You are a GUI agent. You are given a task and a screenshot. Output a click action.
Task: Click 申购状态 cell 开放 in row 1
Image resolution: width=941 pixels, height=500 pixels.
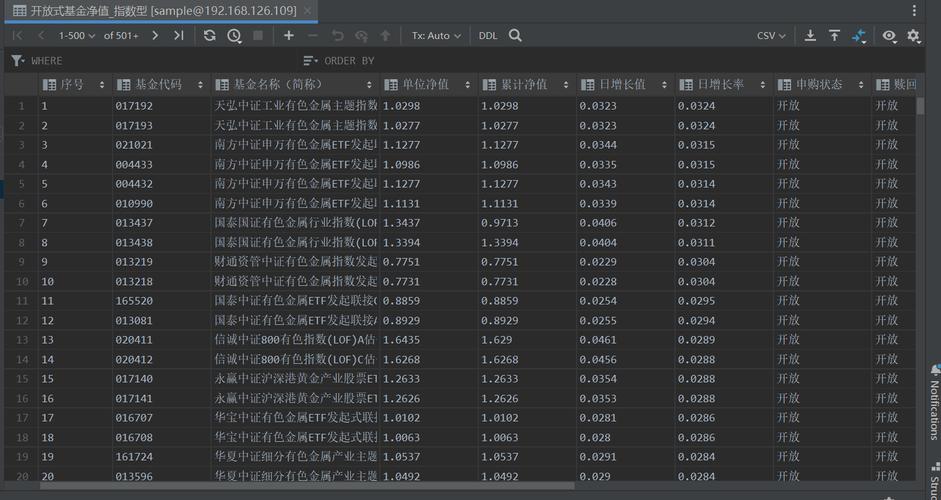(822, 106)
